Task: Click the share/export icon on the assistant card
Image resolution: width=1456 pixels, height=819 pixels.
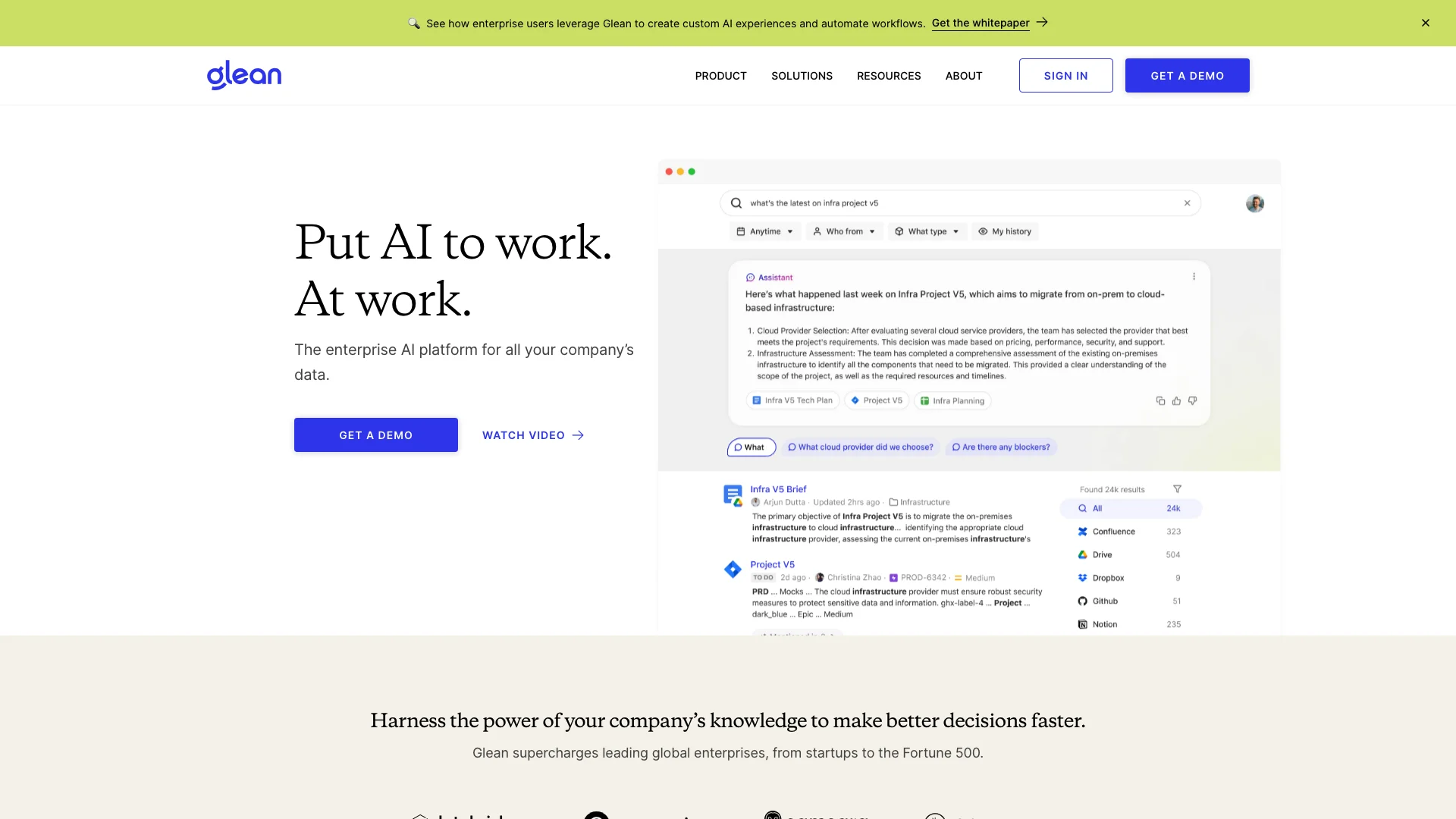Action: click(x=1159, y=400)
